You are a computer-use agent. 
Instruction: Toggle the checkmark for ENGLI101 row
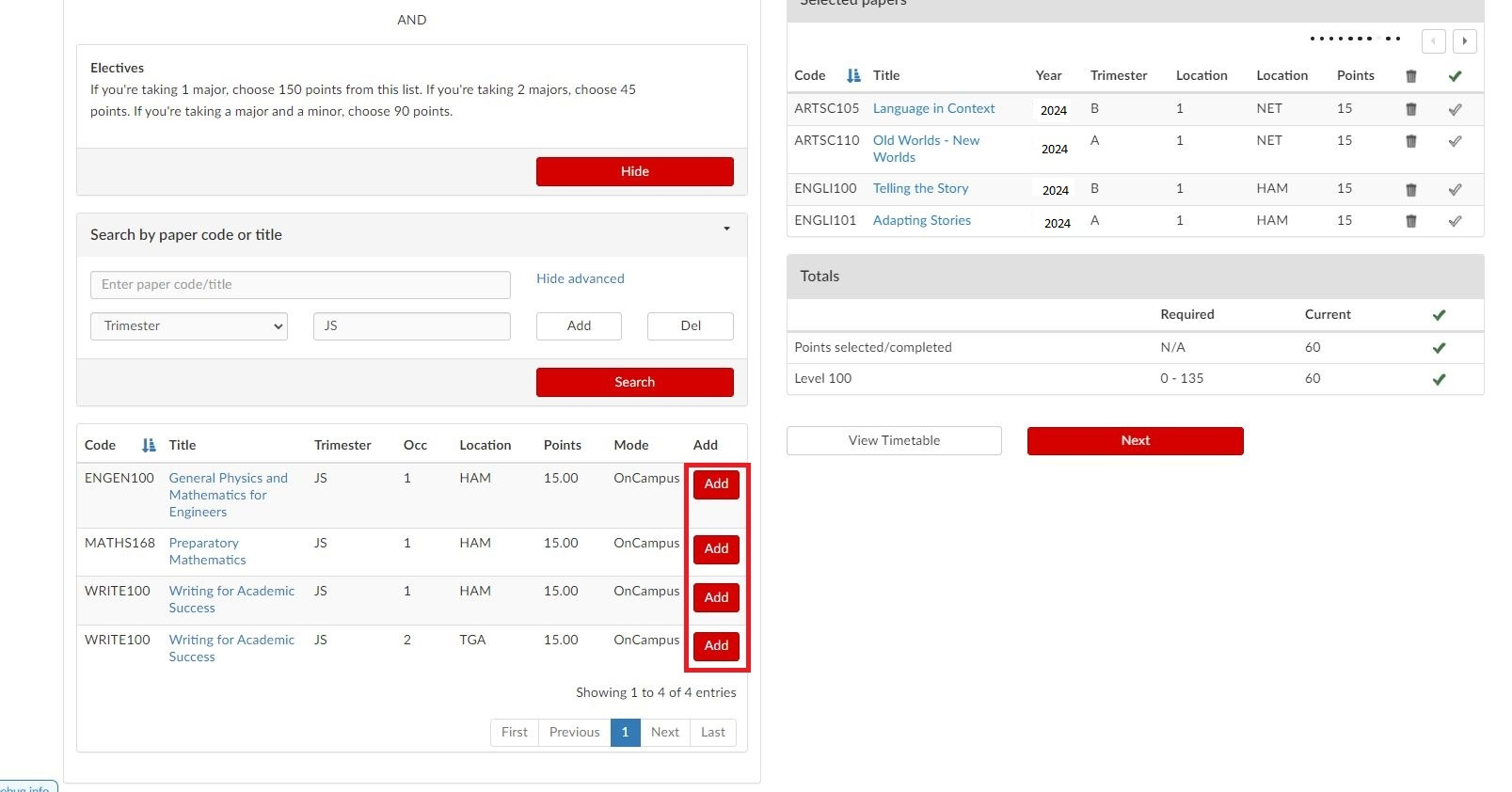point(1455,221)
